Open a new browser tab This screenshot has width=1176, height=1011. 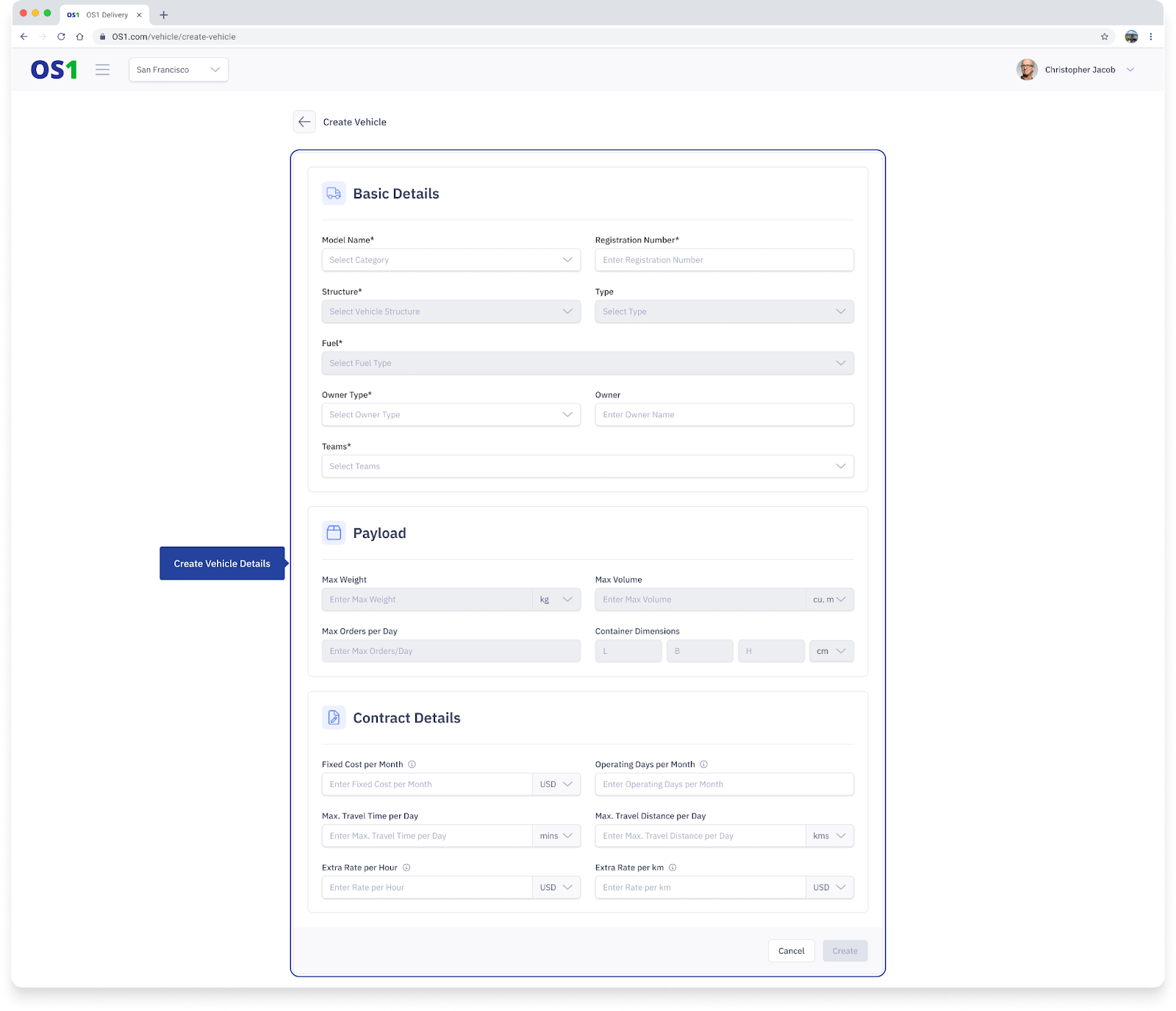point(164,15)
